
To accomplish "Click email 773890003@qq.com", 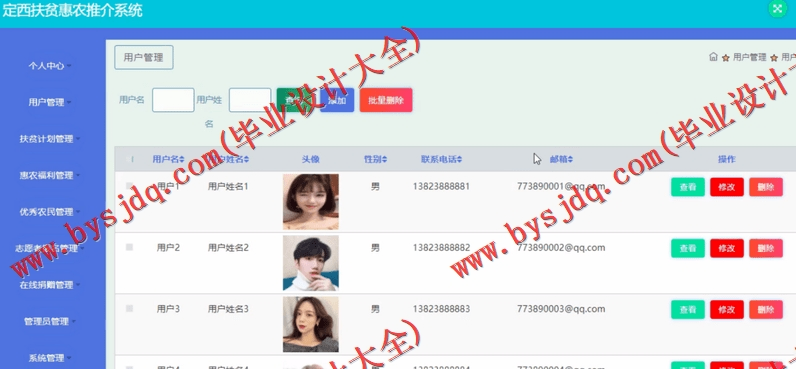I will 561,309.
